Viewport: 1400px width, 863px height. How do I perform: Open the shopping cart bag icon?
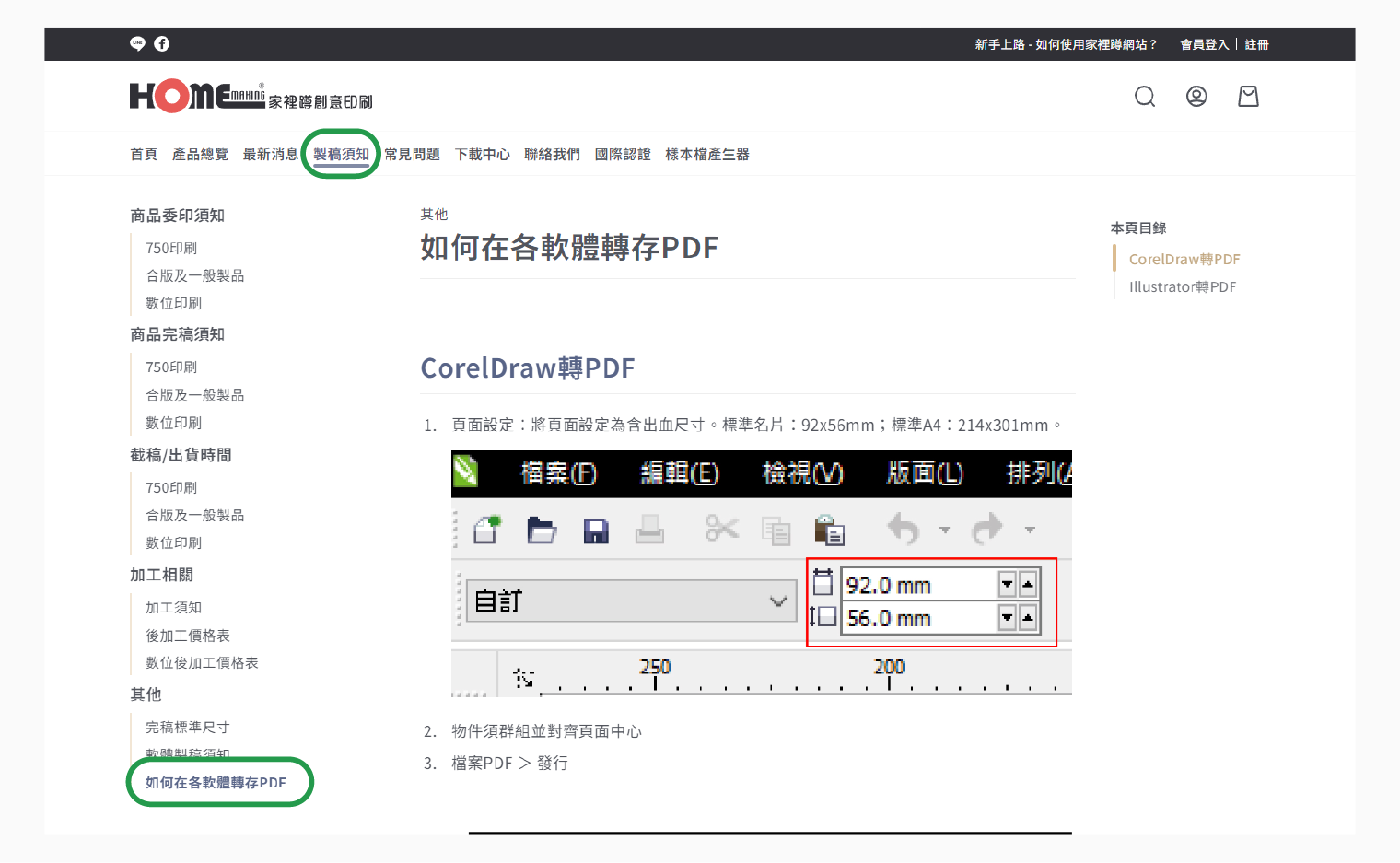[1248, 97]
